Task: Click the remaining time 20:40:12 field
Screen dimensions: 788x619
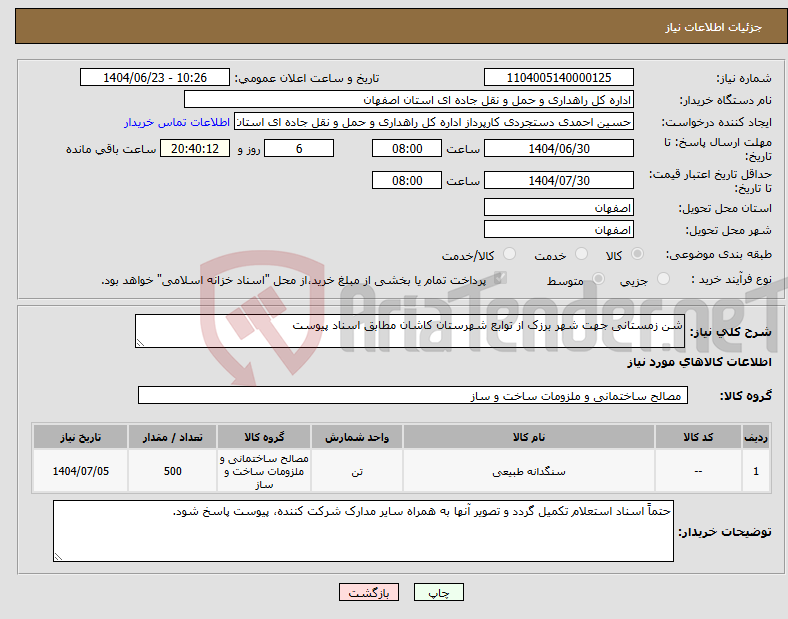Action: coord(195,148)
